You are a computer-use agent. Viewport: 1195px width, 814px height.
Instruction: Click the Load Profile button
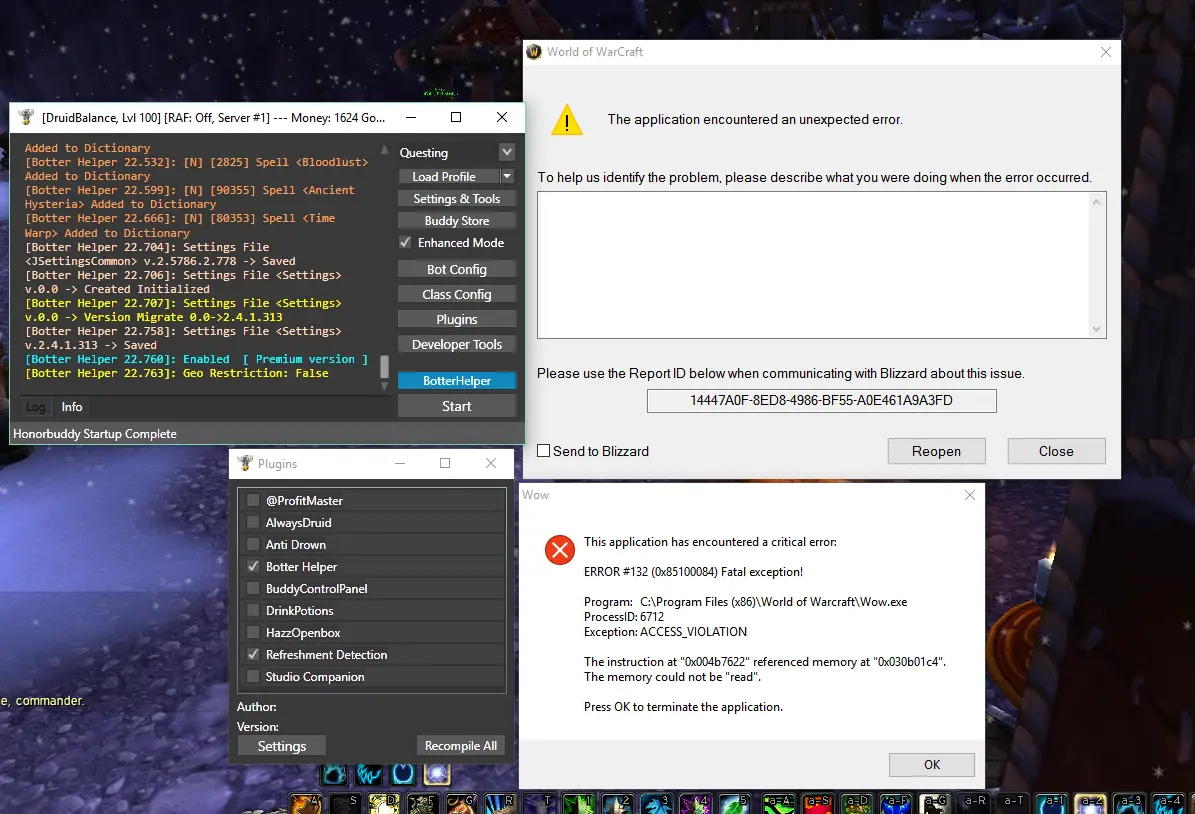tap(449, 176)
